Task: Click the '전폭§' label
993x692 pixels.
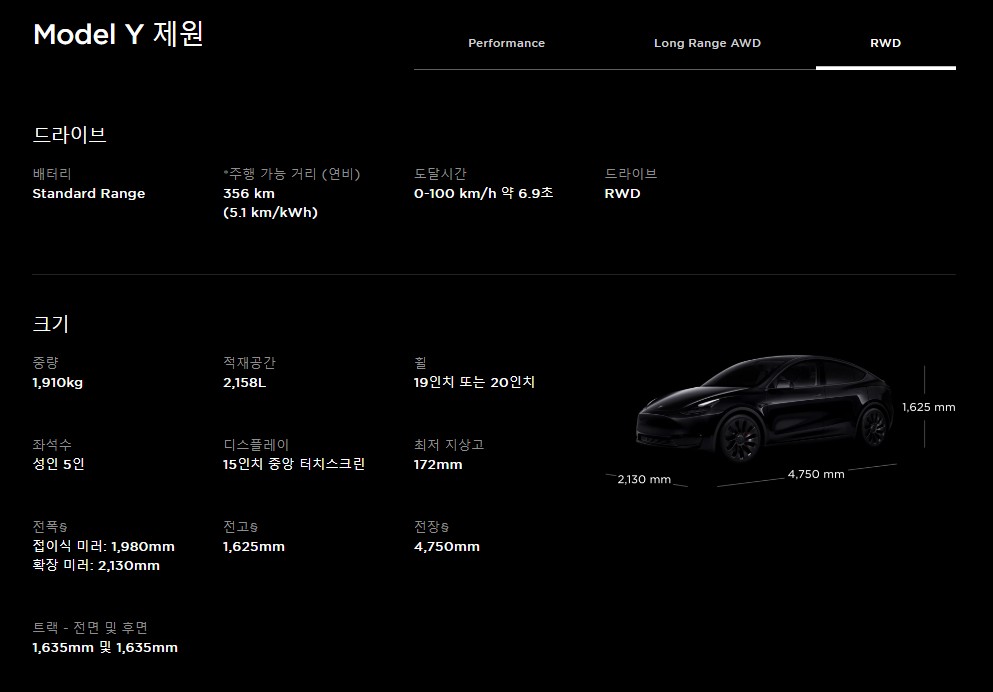Action: point(50,527)
